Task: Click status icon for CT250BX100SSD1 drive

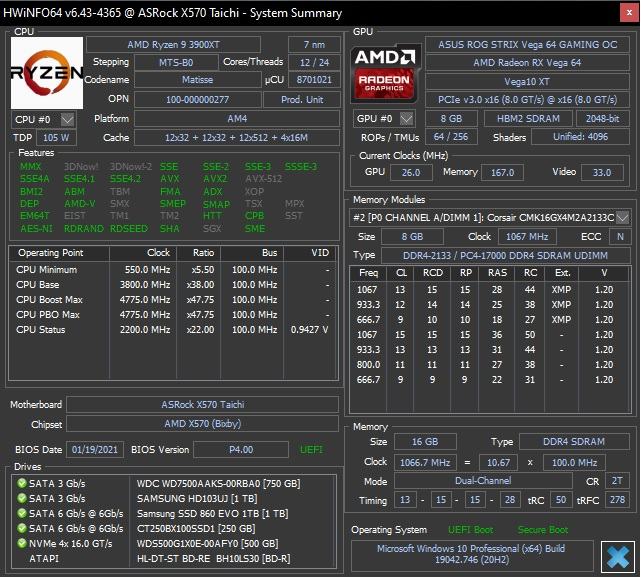Action: pyautogui.click(x=22, y=528)
